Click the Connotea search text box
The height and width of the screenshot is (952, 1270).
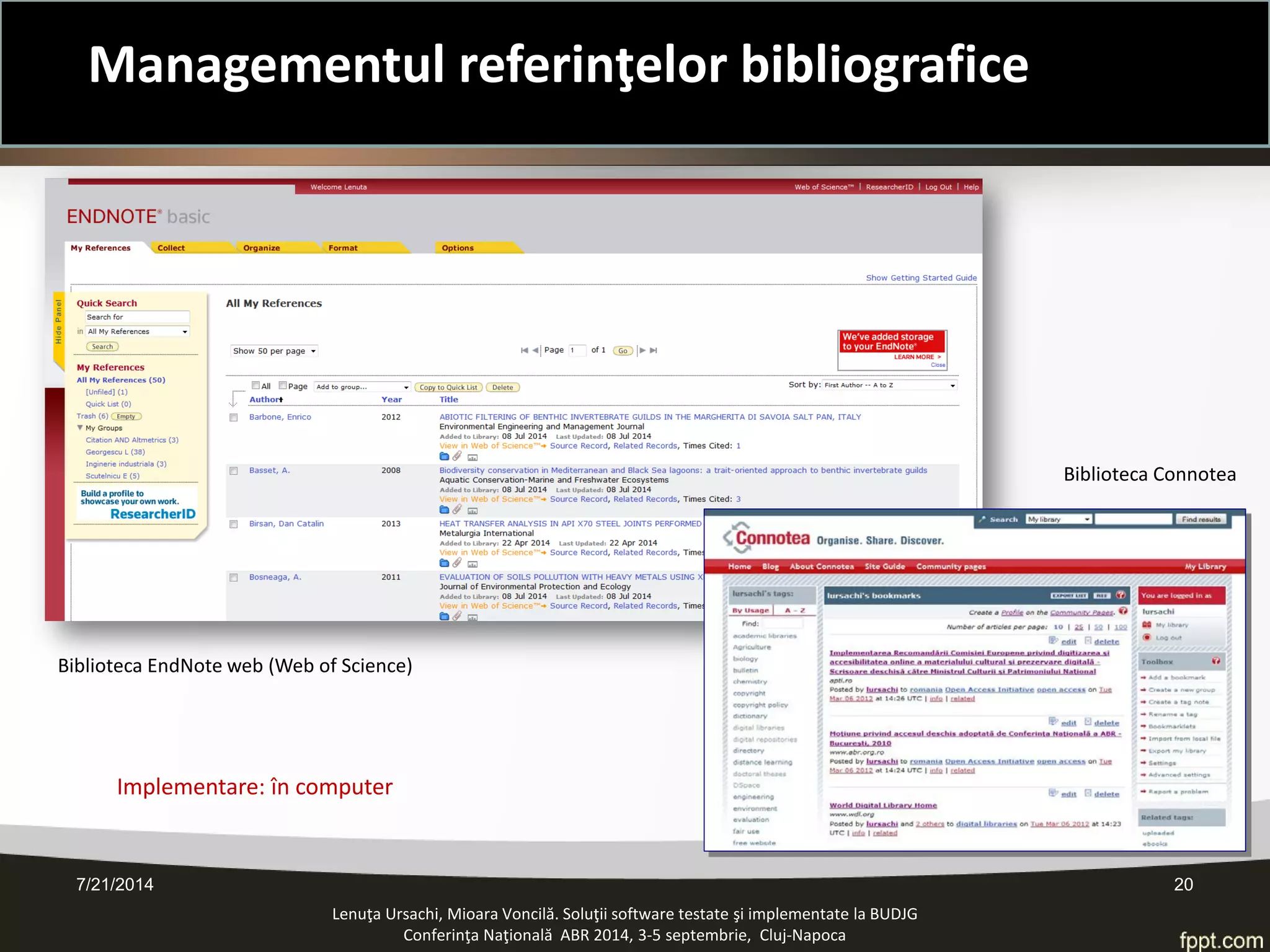click(x=1134, y=519)
